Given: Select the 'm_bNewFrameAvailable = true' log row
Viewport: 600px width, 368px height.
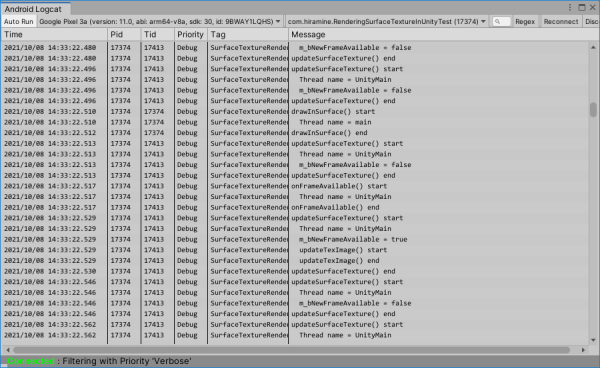Looking at the screenshot, I should coord(295,239).
